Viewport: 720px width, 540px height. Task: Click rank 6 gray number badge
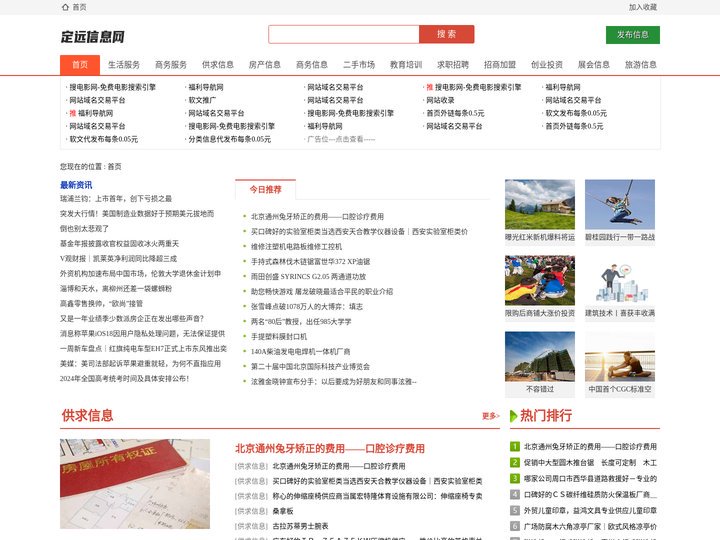point(515,526)
